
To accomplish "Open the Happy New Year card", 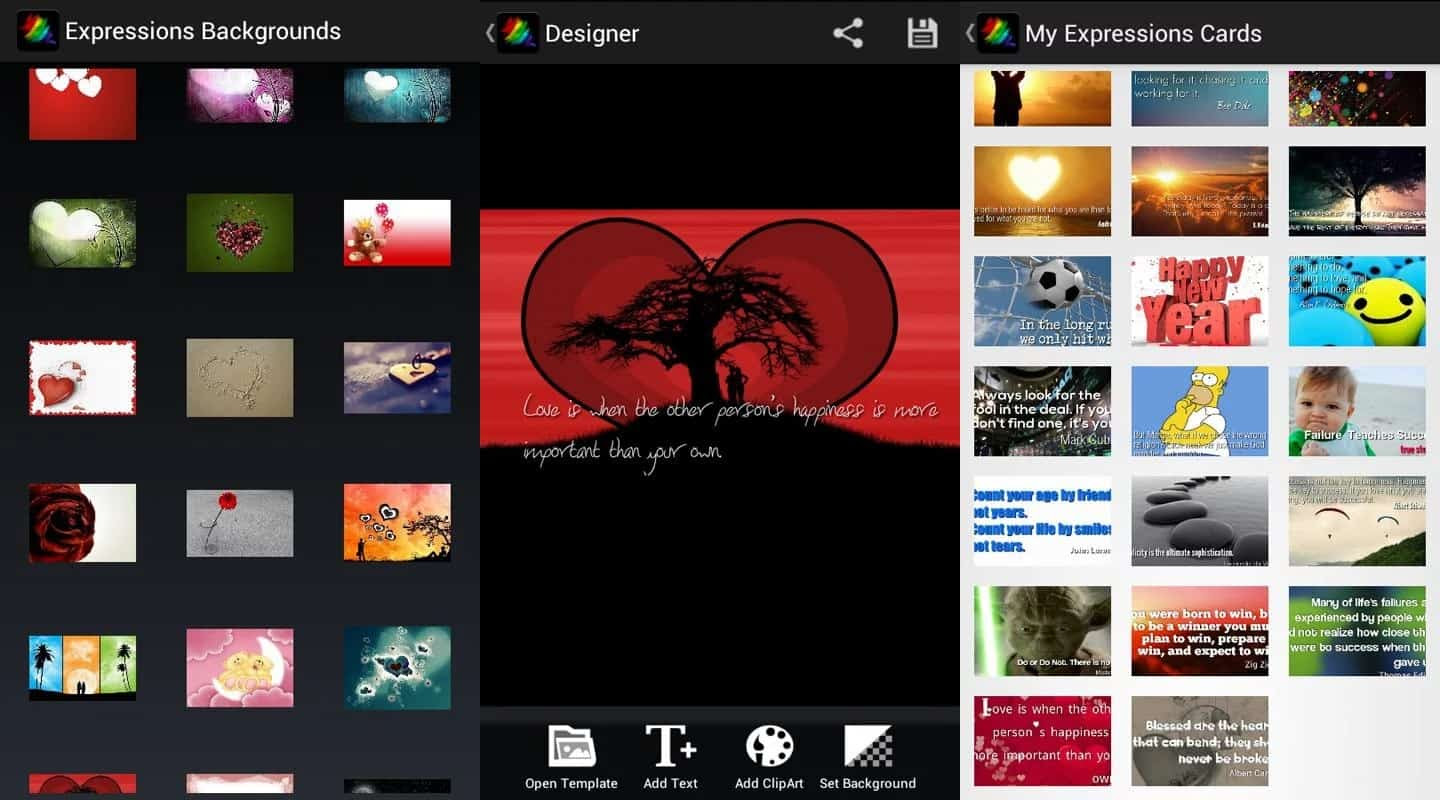I will (1200, 301).
